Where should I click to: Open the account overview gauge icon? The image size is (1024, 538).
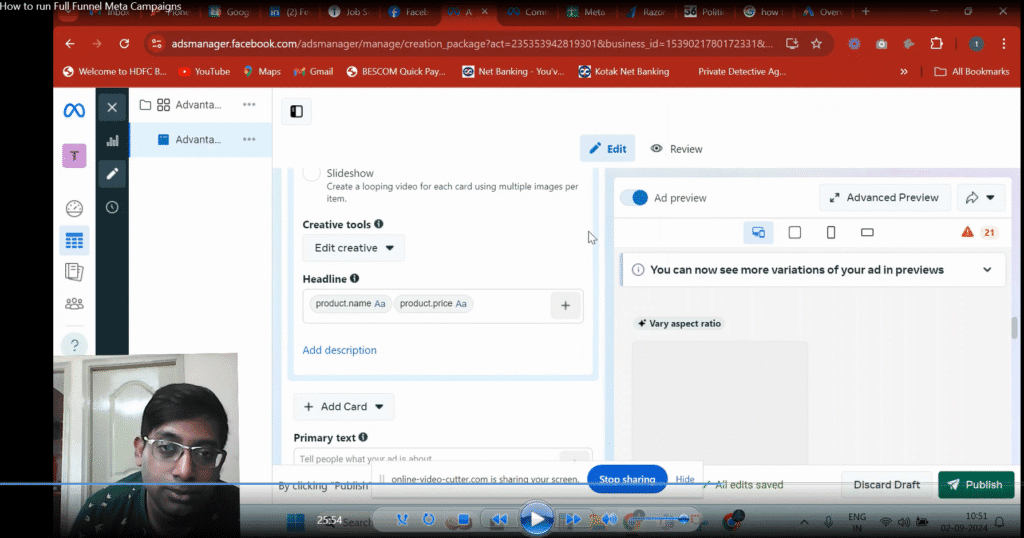click(74, 208)
